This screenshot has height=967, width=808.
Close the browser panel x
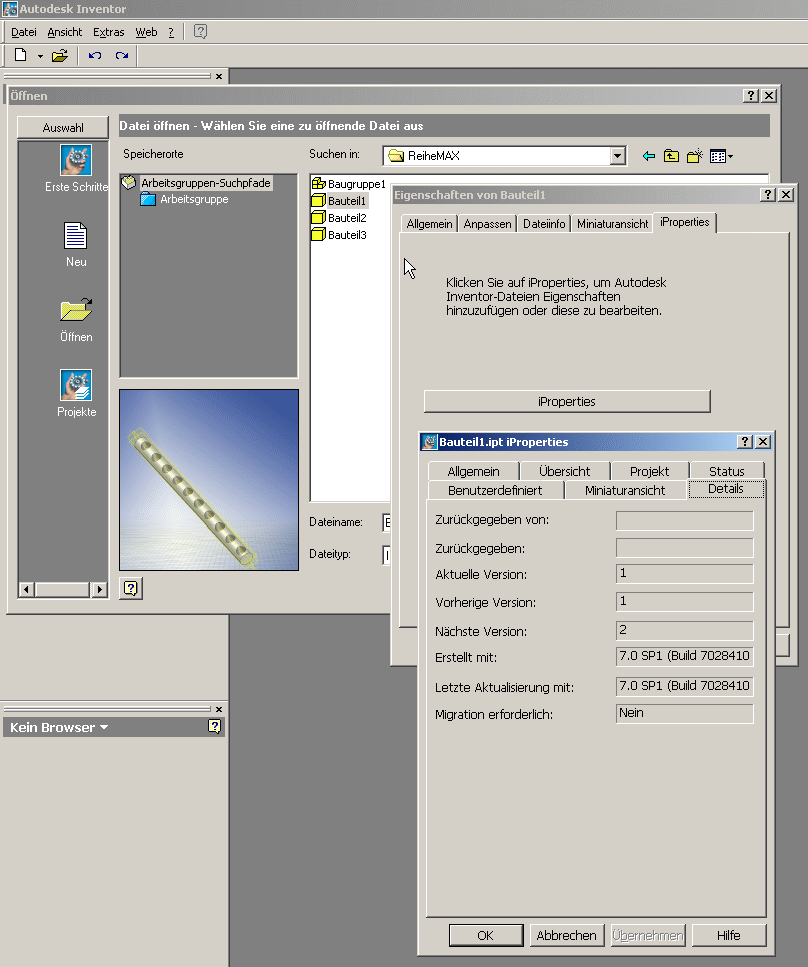[219, 709]
